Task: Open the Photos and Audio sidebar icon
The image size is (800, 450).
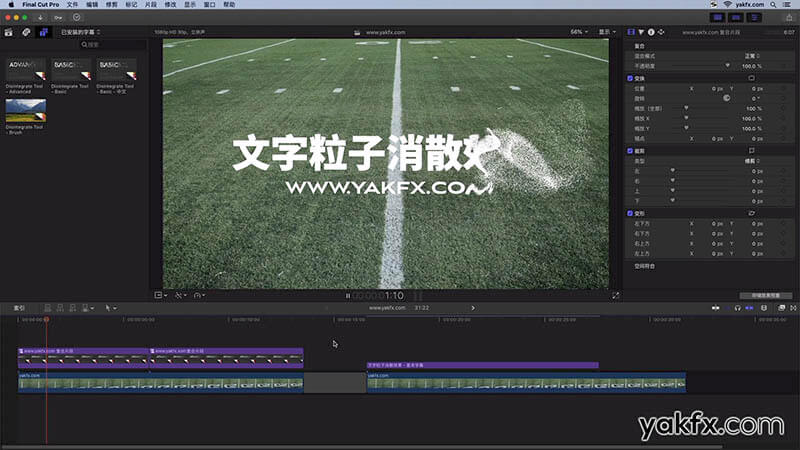Action: click(26, 32)
